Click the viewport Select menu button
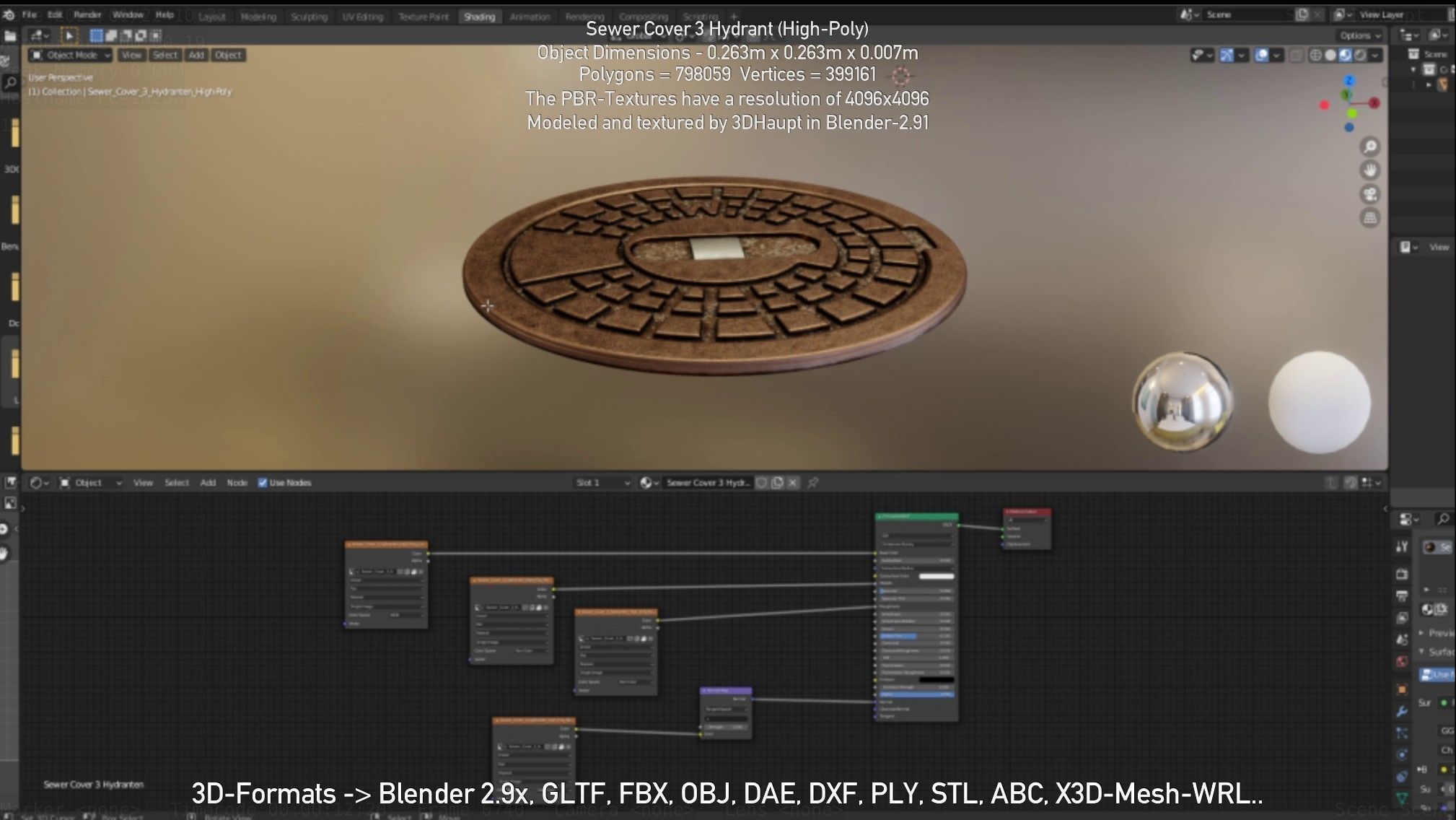 tap(165, 55)
